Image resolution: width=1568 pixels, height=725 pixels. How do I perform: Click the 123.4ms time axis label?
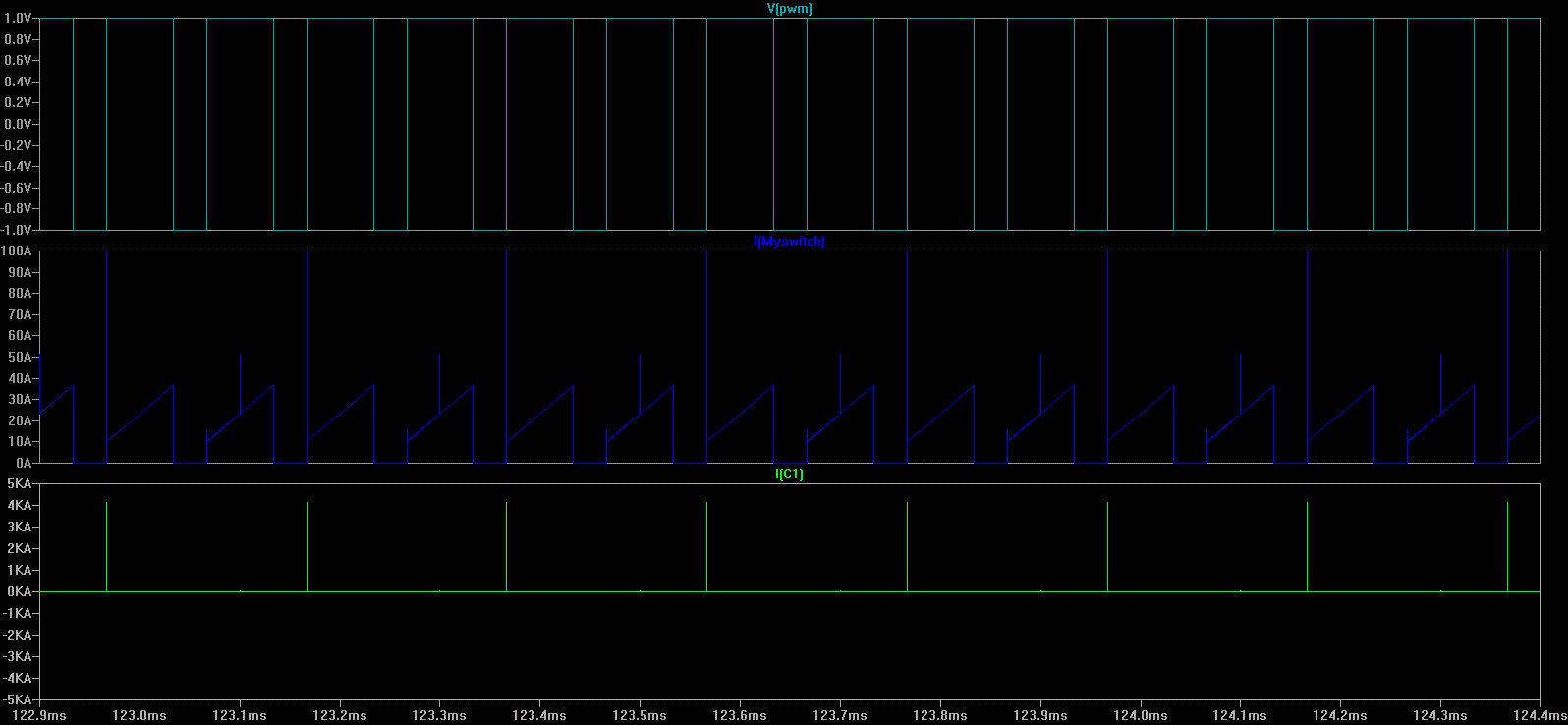pos(539,715)
